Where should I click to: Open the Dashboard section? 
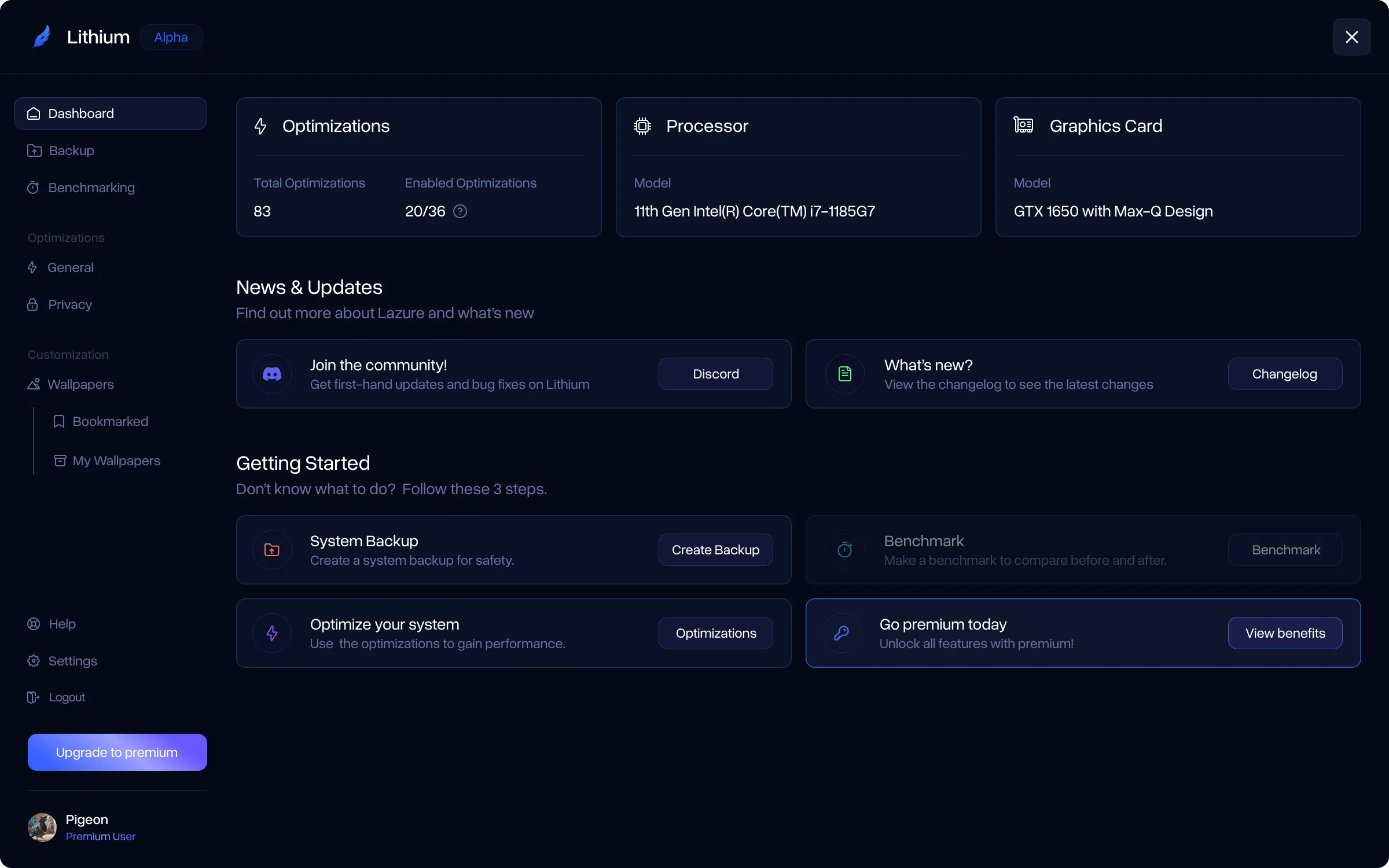(x=110, y=113)
